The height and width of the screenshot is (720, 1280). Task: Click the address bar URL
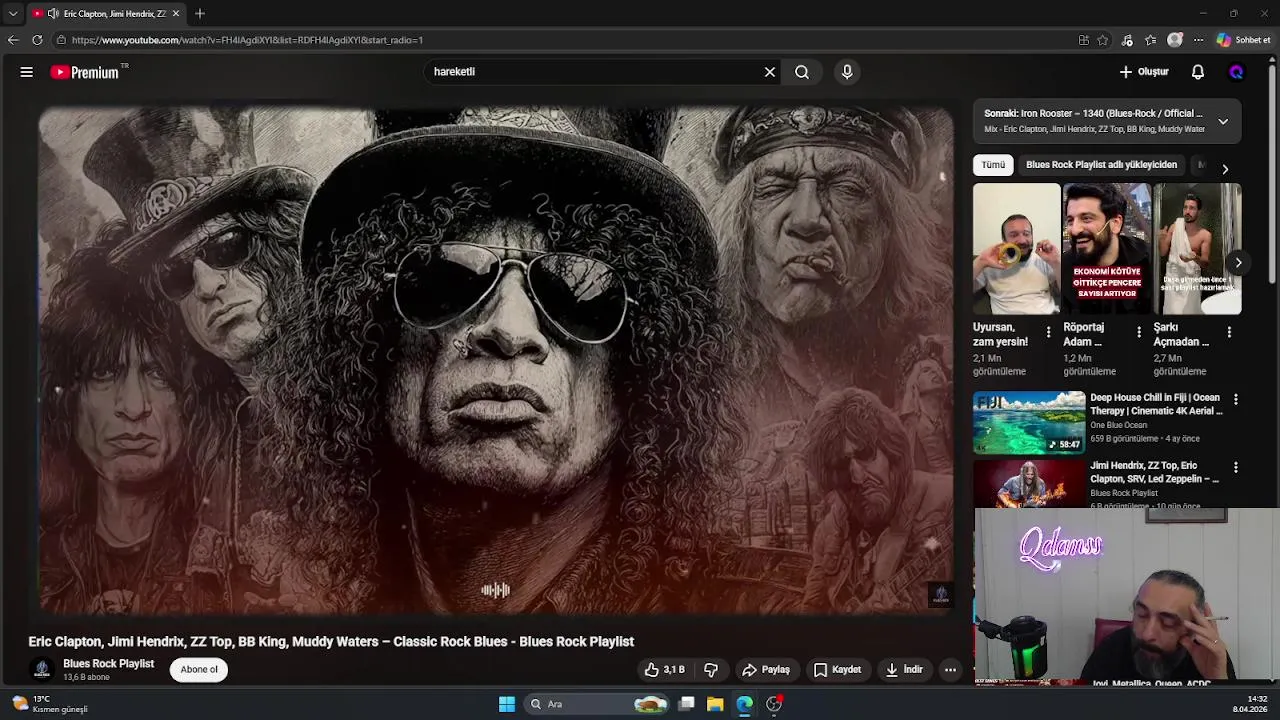pos(247,40)
